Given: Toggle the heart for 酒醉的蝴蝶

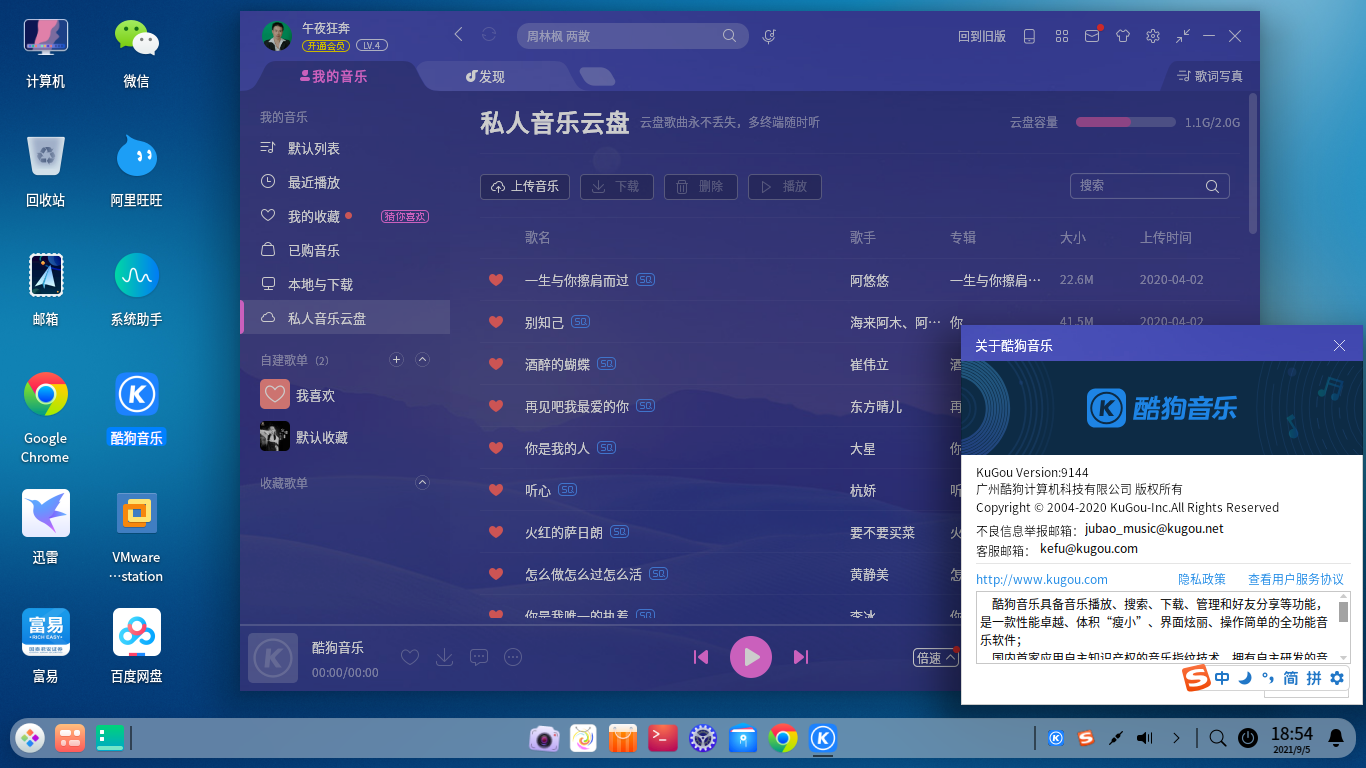Looking at the screenshot, I should click(x=496, y=364).
